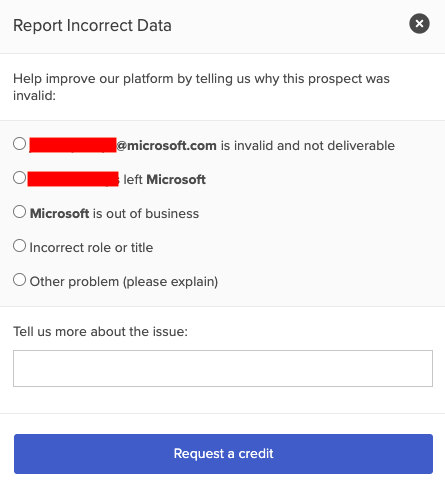Click the 'left Microsoft' label text
Image resolution: width=445 pixels, height=484 pixels.
coord(164,180)
